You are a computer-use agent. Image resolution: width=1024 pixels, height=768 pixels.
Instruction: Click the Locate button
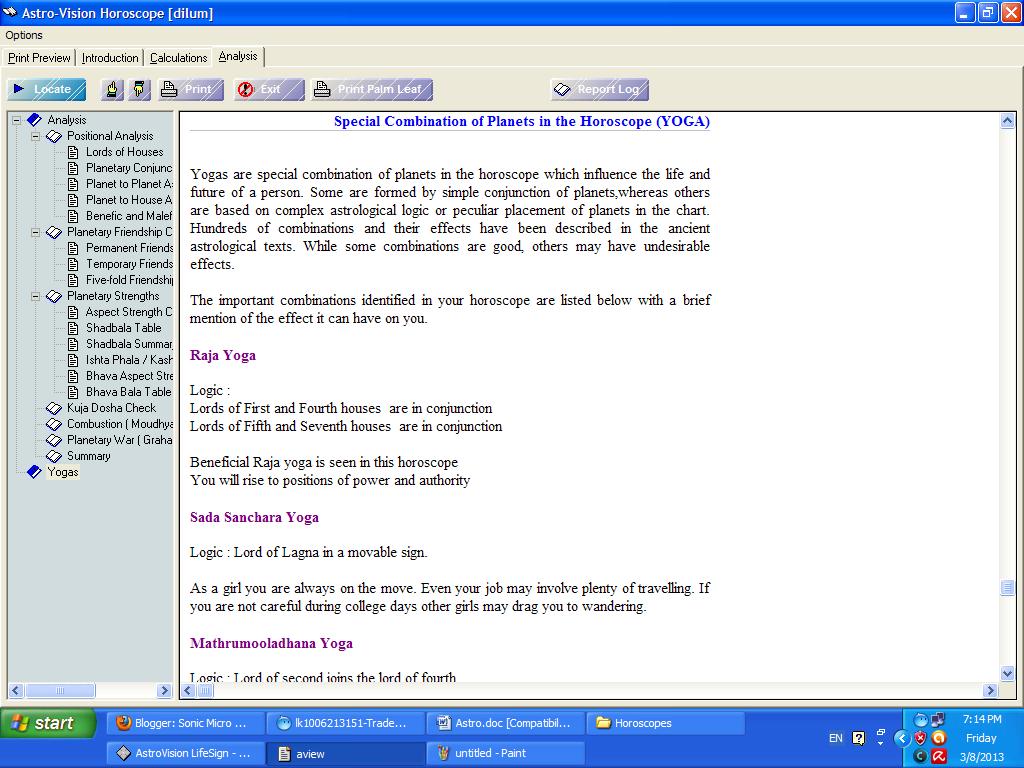point(46,89)
